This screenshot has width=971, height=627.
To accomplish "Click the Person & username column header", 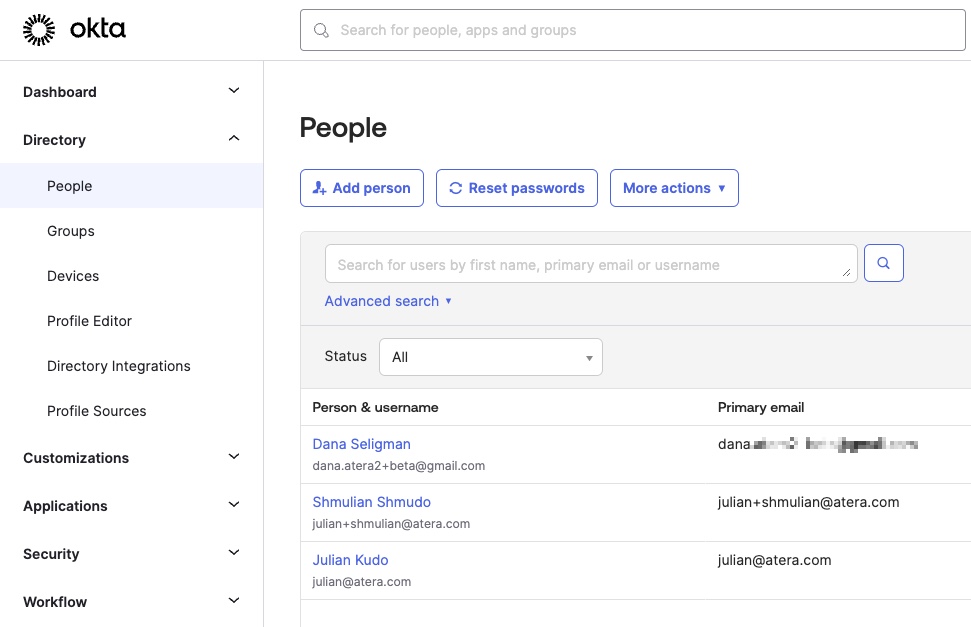I will point(375,407).
